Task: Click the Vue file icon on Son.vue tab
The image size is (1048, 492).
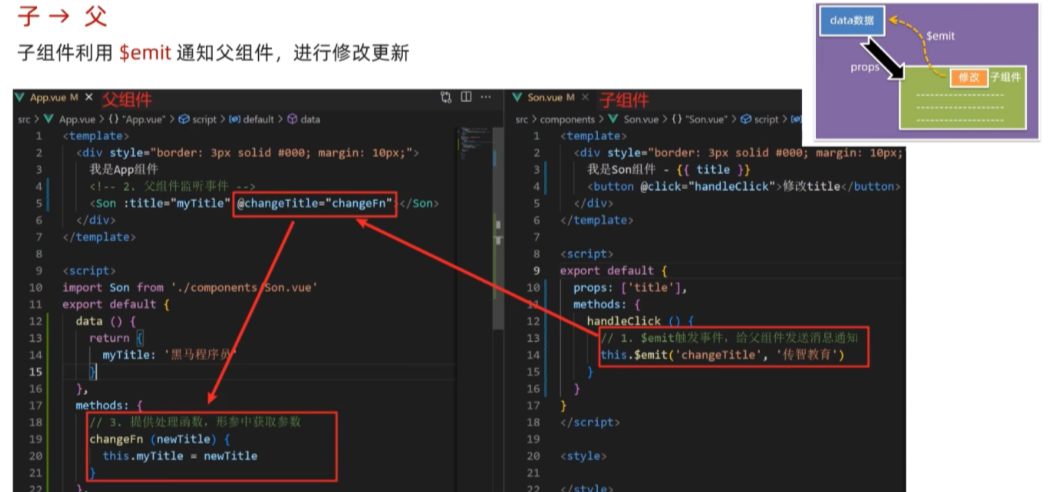Action: click(517, 98)
